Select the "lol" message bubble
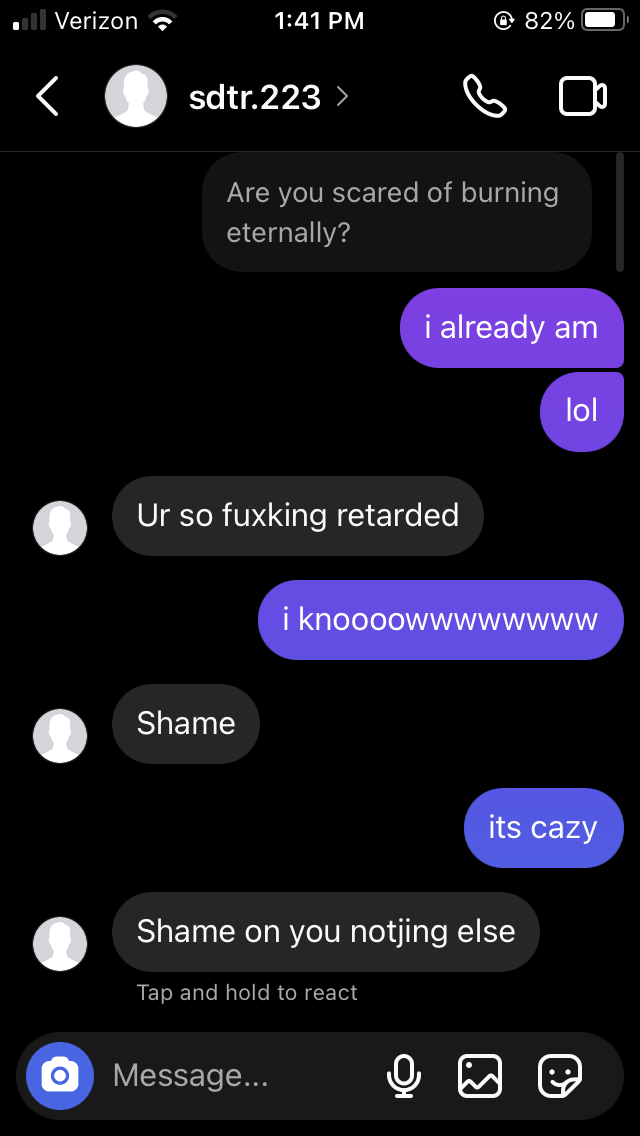 pyautogui.click(x=582, y=412)
